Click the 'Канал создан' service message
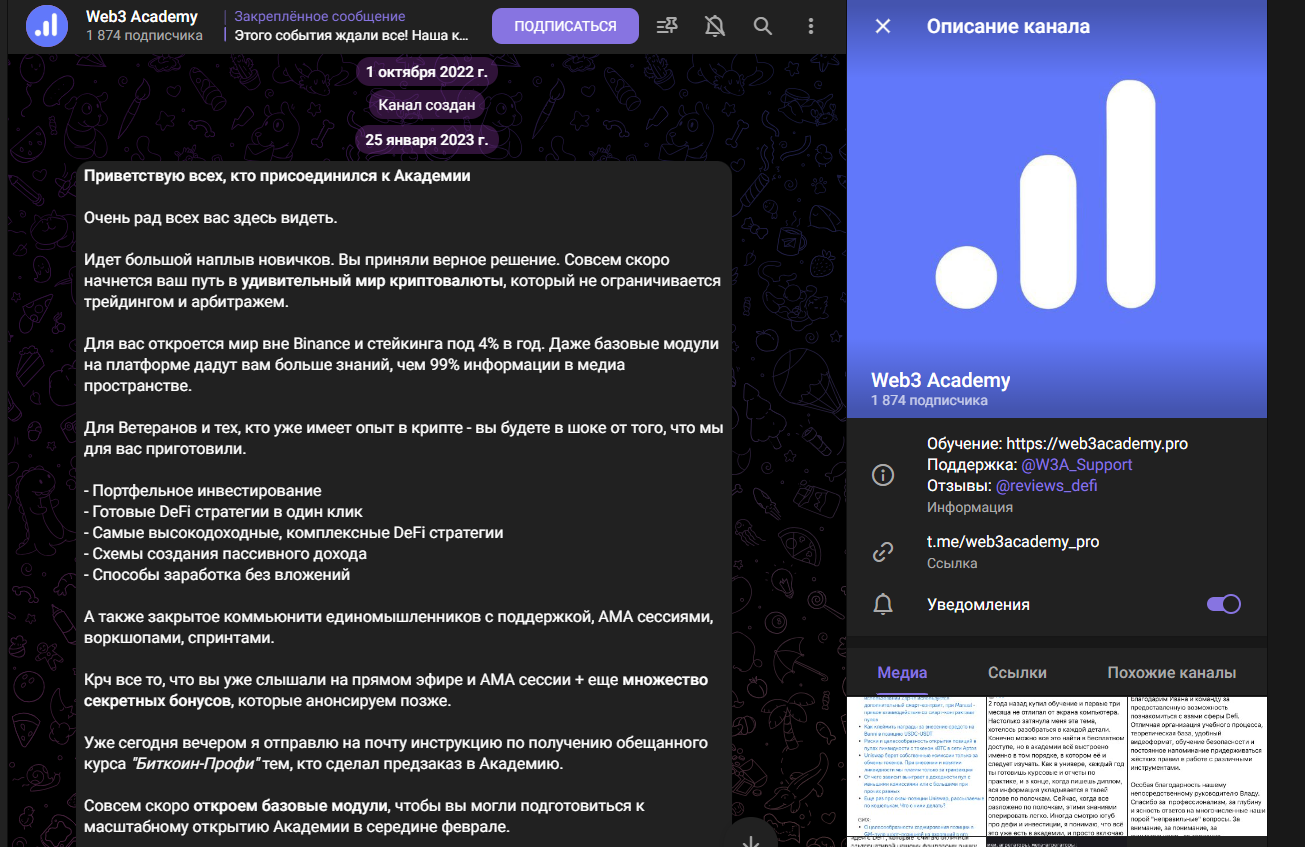This screenshot has width=1305, height=847. (x=427, y=105)
